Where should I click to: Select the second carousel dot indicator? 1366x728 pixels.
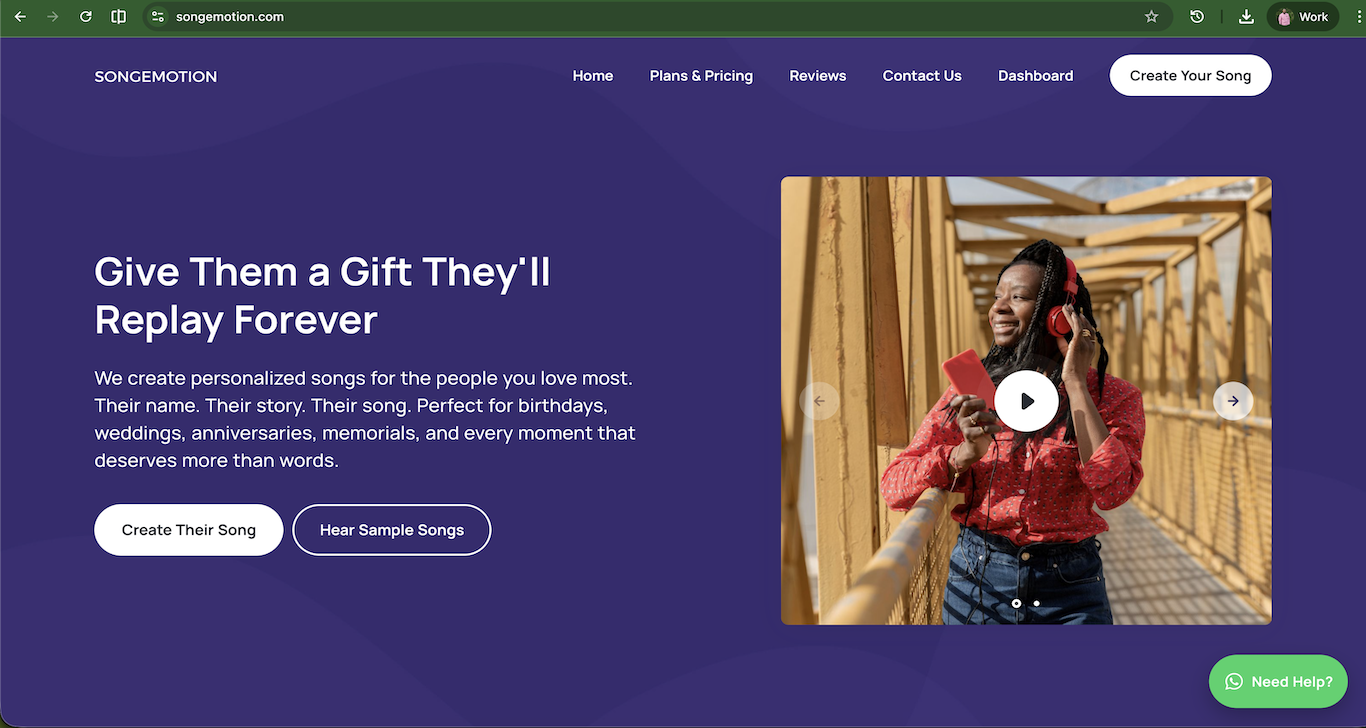(1036, 603)
